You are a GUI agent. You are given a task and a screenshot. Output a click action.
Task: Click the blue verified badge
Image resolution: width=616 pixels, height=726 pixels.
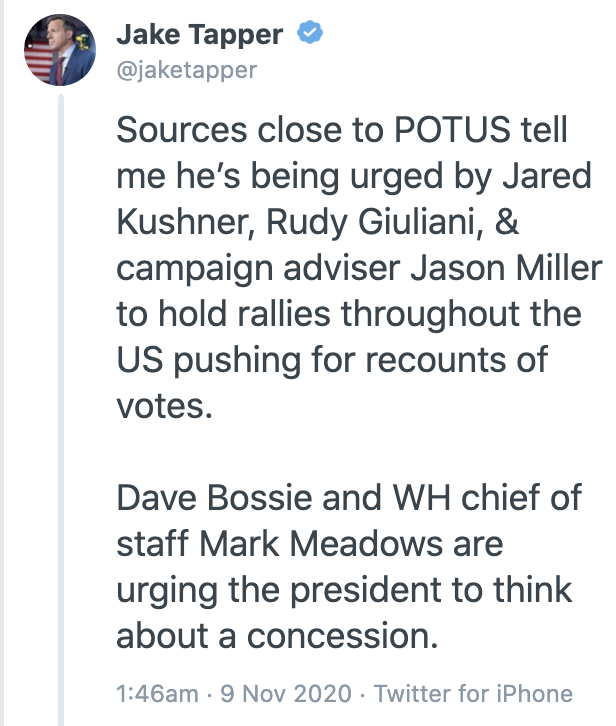pyautogui.click(x=310, y=32)
